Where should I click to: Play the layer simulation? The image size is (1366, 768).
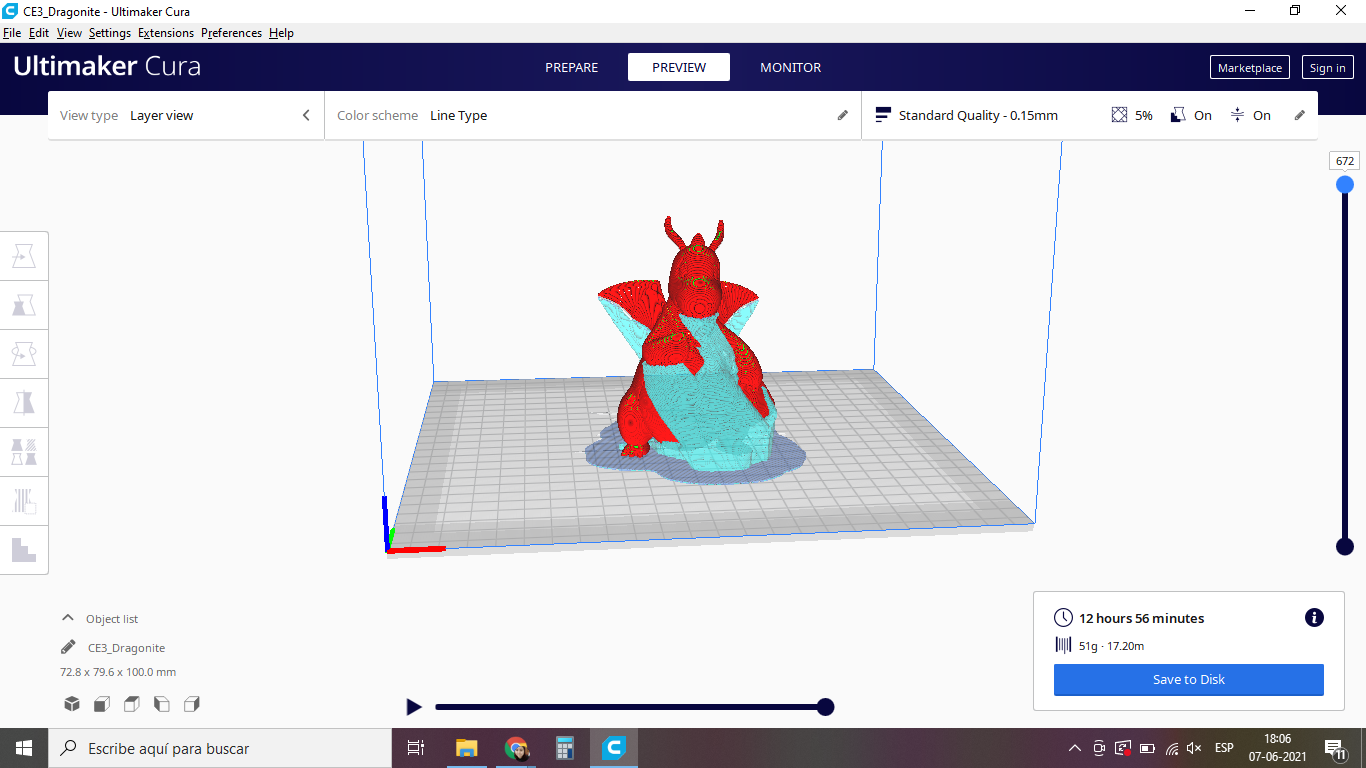tap(414, 707)
